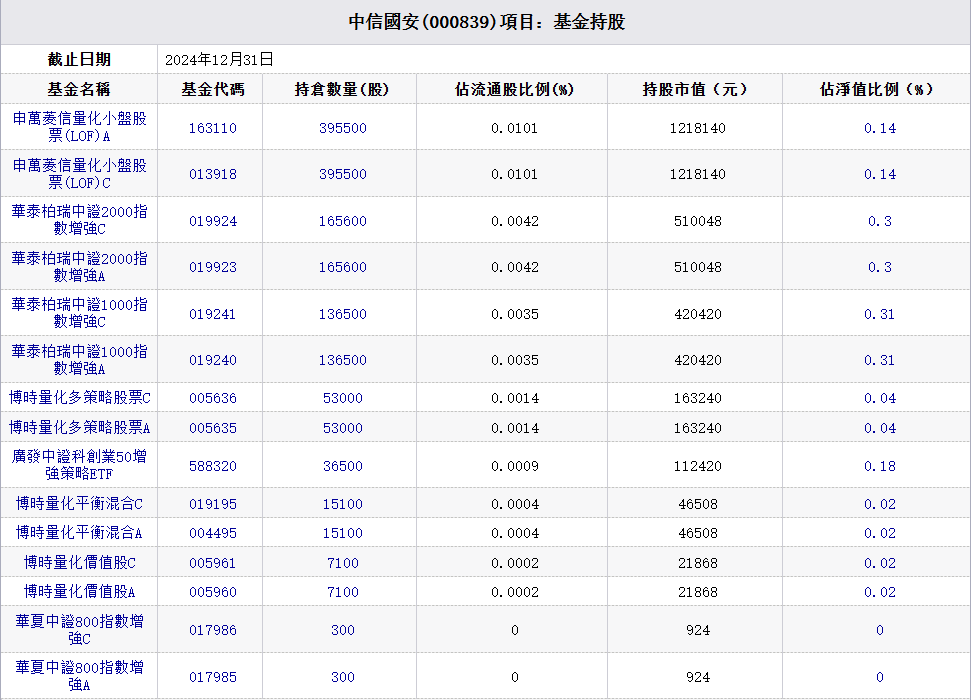Select the 持股市值(元) column header
Image resolution: width=971 pixels, height=700 pixels.
pyautogui.click(x=695, y=89)
